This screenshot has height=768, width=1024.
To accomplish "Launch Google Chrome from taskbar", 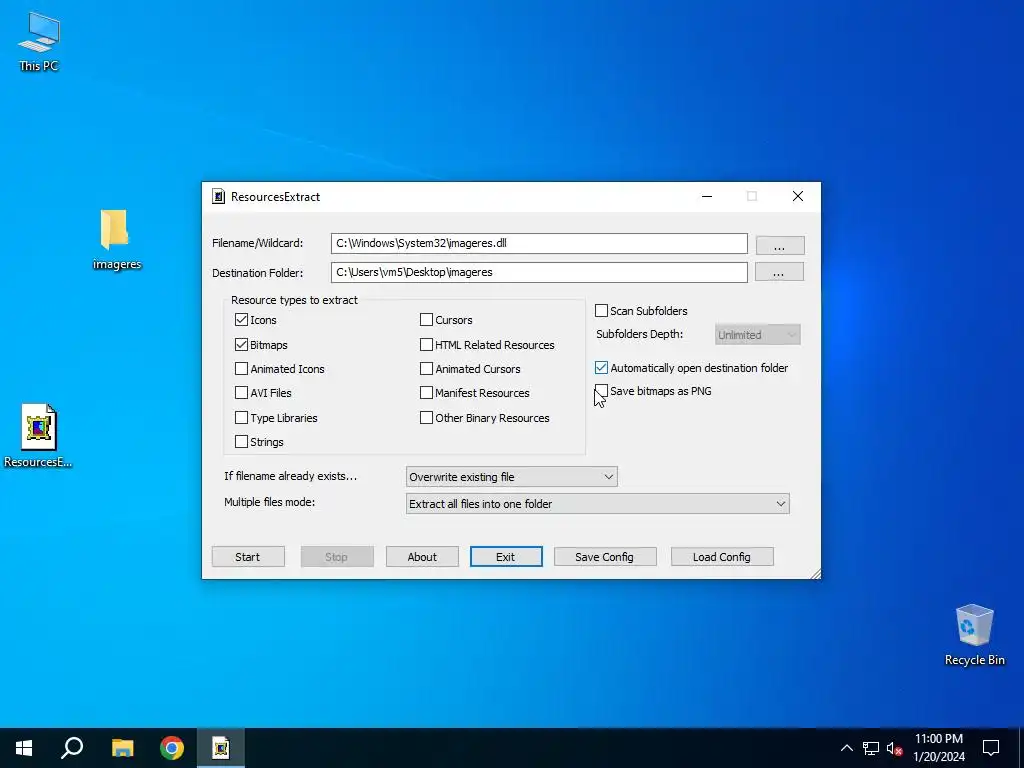I will (x=172, y=748).
